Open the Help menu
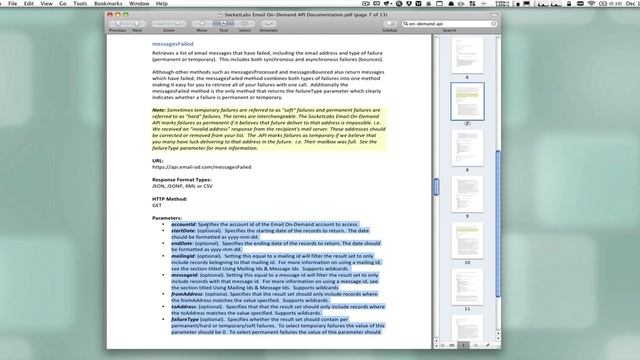Image resolution: width=640 pixels, height=360 pixels. point(162,3)
